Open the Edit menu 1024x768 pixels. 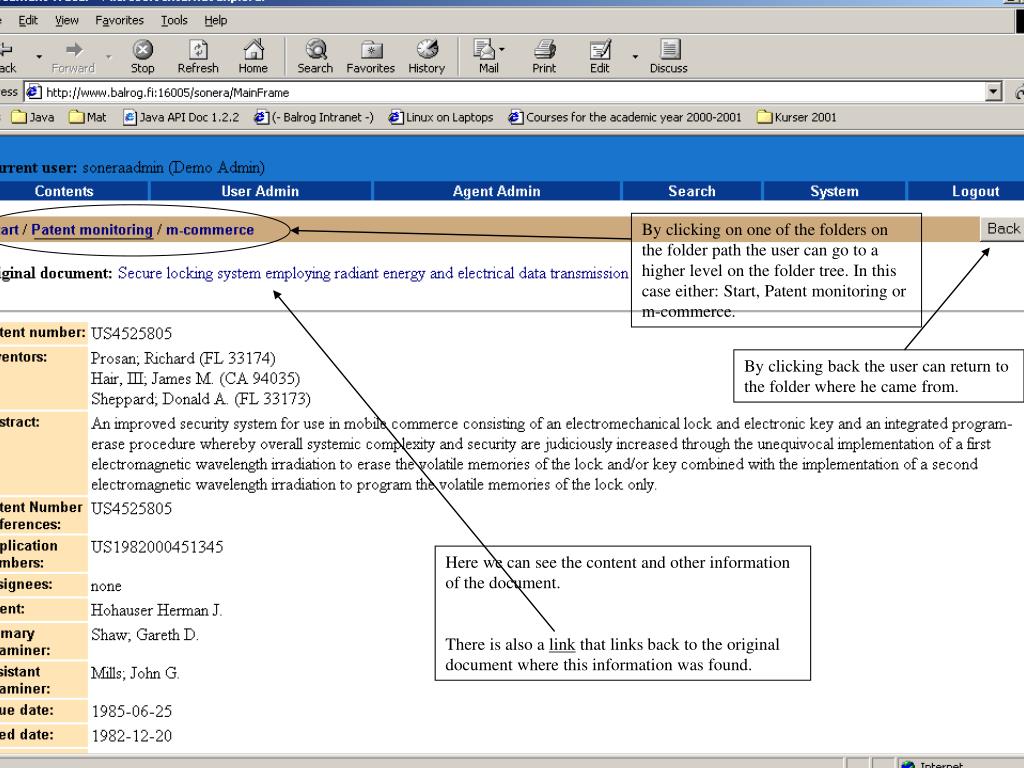tap(27, 20)
